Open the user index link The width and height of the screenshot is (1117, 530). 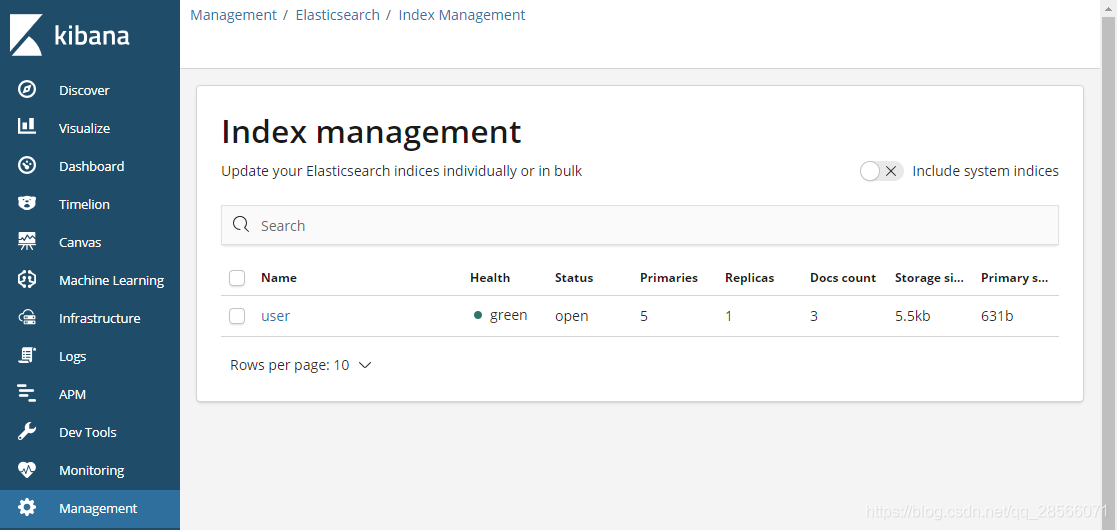tap(275, 316)
